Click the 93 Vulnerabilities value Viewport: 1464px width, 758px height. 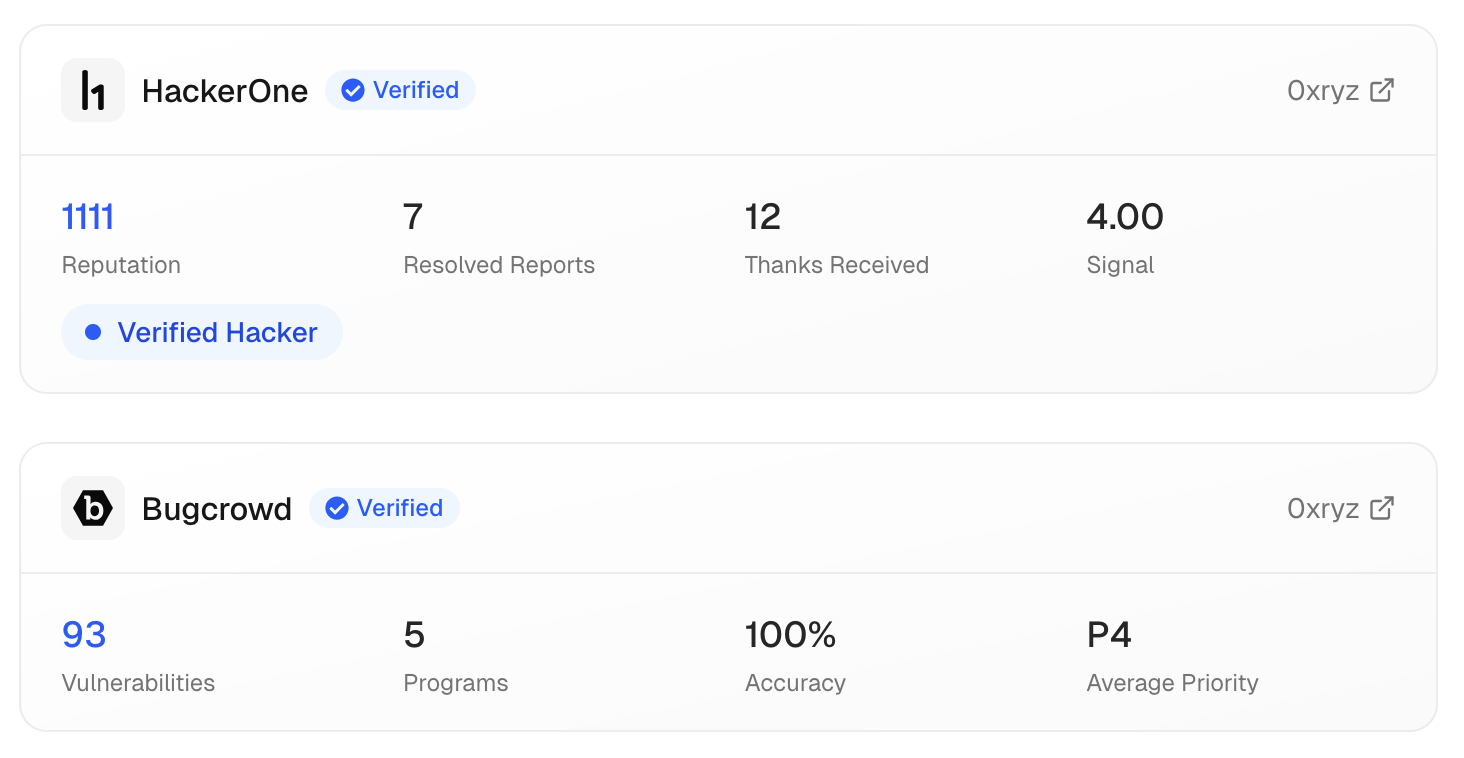tap(84, 635)
